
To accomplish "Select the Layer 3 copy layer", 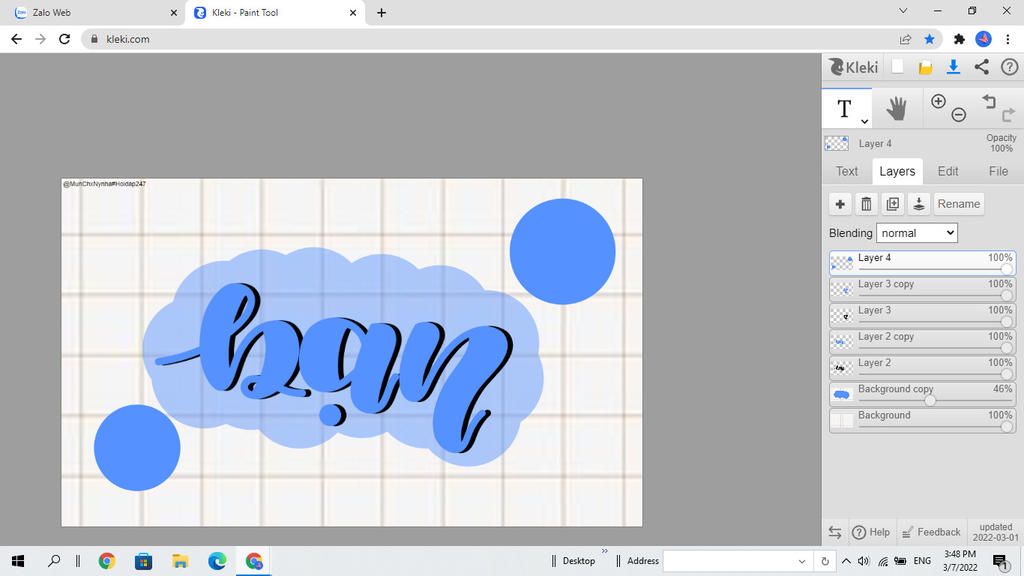I will (x=922, y=289).
